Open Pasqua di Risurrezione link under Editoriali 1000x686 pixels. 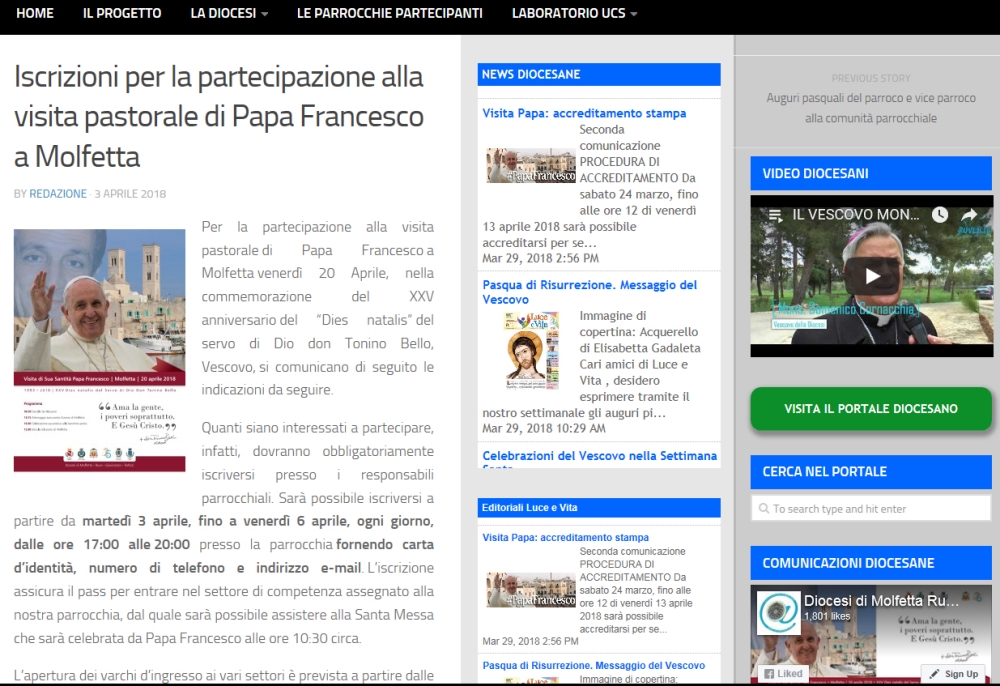pyautogui.click(x=594, y=666)
